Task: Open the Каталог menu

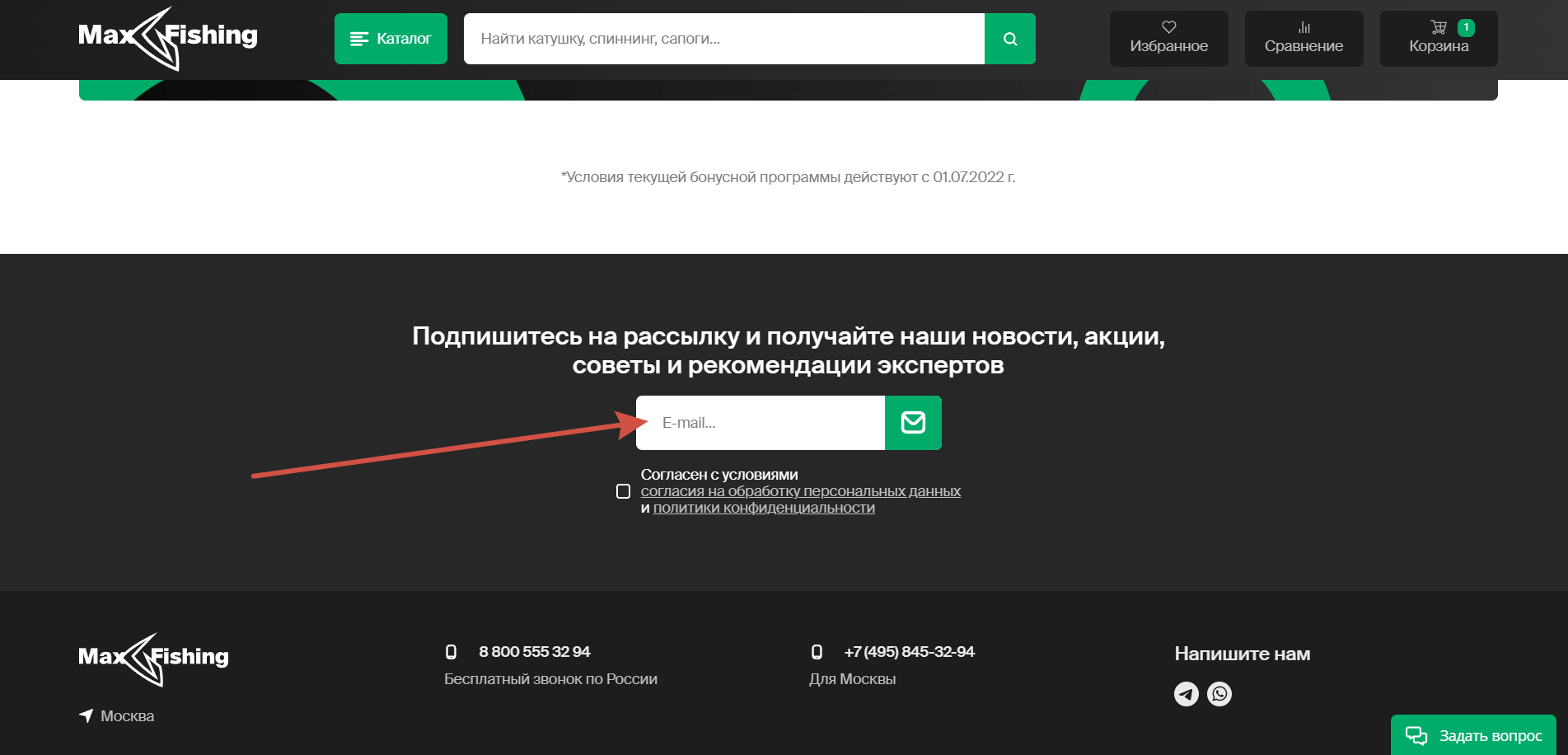Action: [x=391, y=39]
